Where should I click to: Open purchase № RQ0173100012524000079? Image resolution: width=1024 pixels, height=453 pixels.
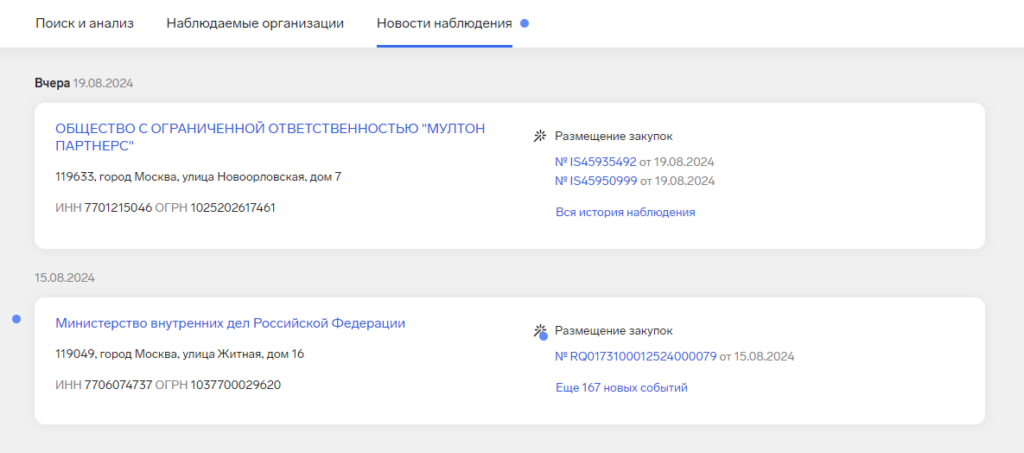point(636,356)
